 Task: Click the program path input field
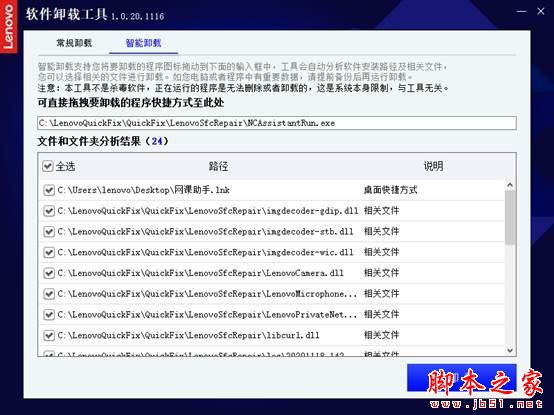coord(277,123)
